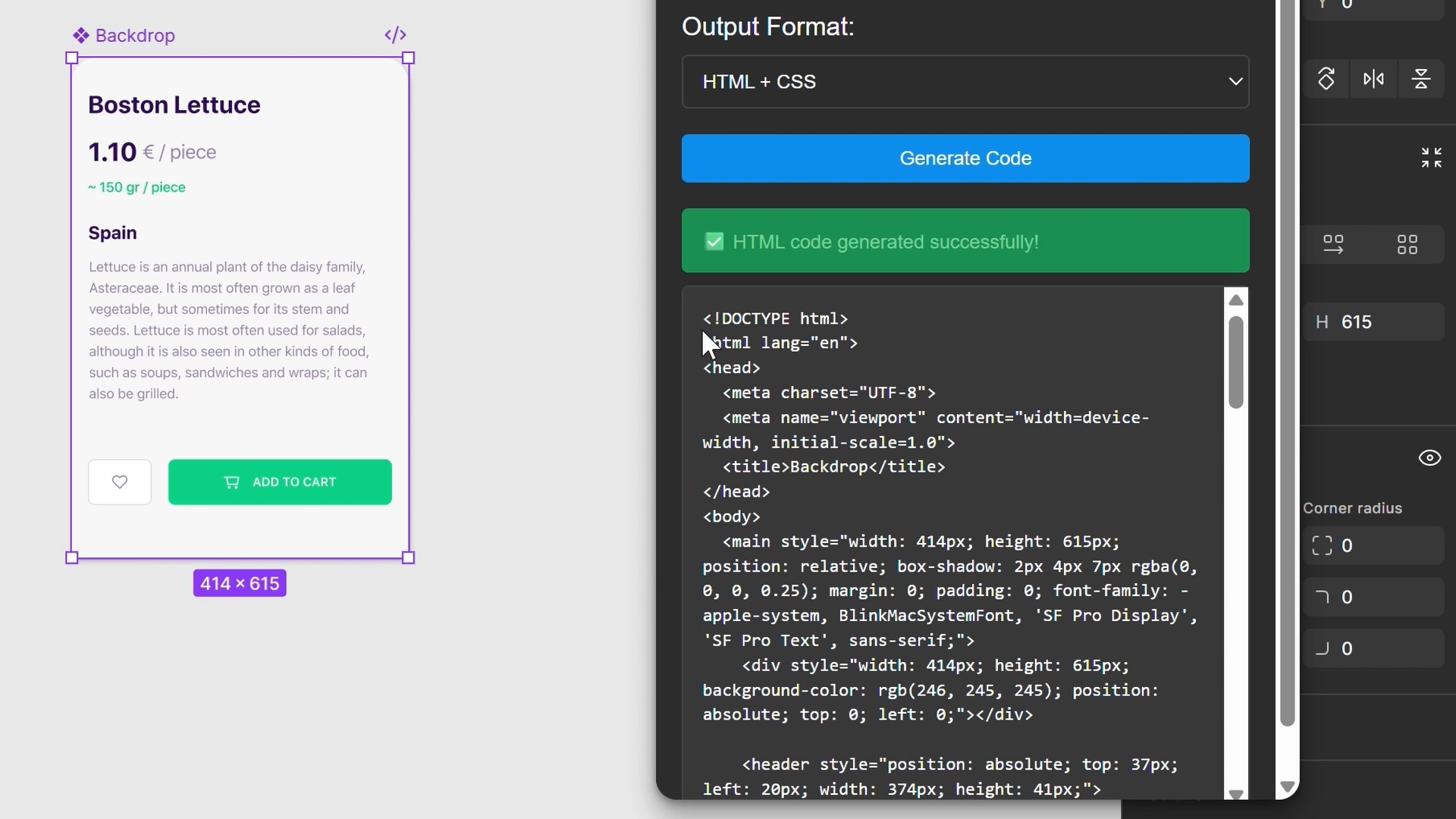The height and width of the screenshot is (819, 1456).
Task: Open the code view icon above Backdrop frame
Action: 395,35
